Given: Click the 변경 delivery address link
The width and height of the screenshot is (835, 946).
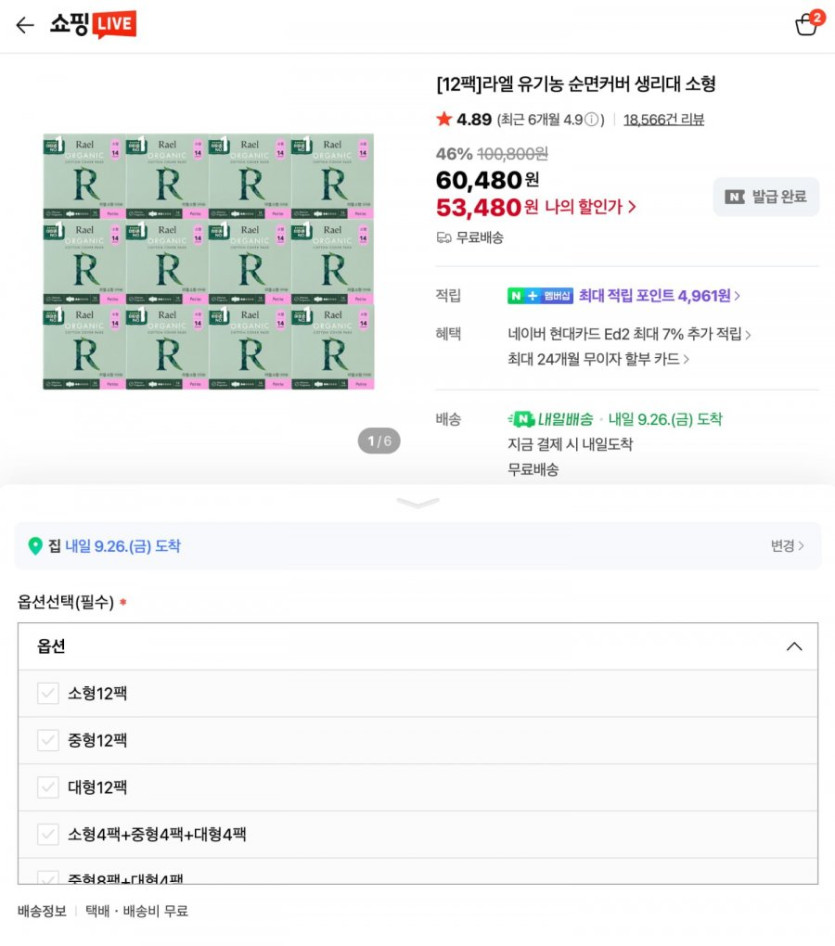Looking at the screenshot, I should pos(787,546).
